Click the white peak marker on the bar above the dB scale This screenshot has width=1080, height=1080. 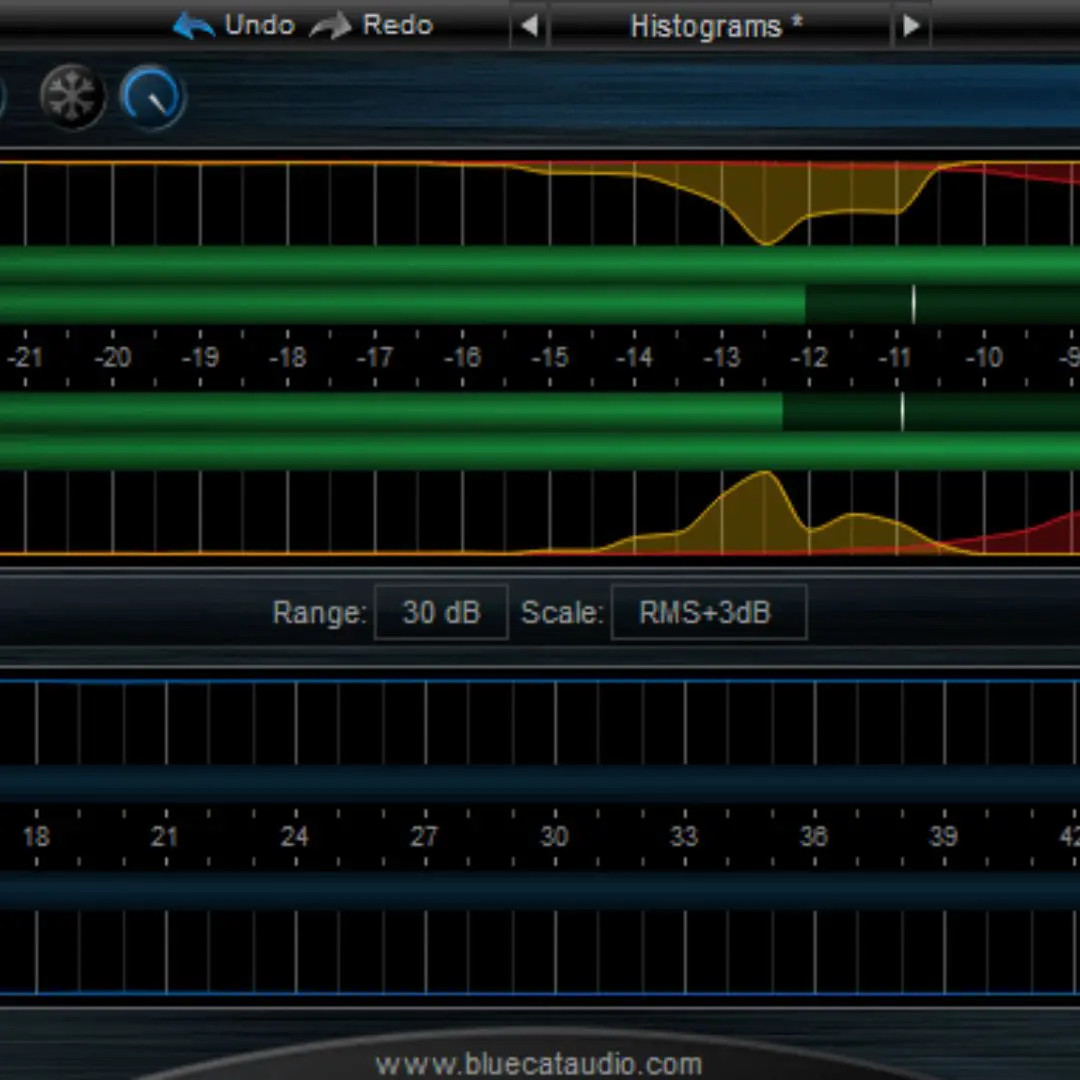(913, 304)
